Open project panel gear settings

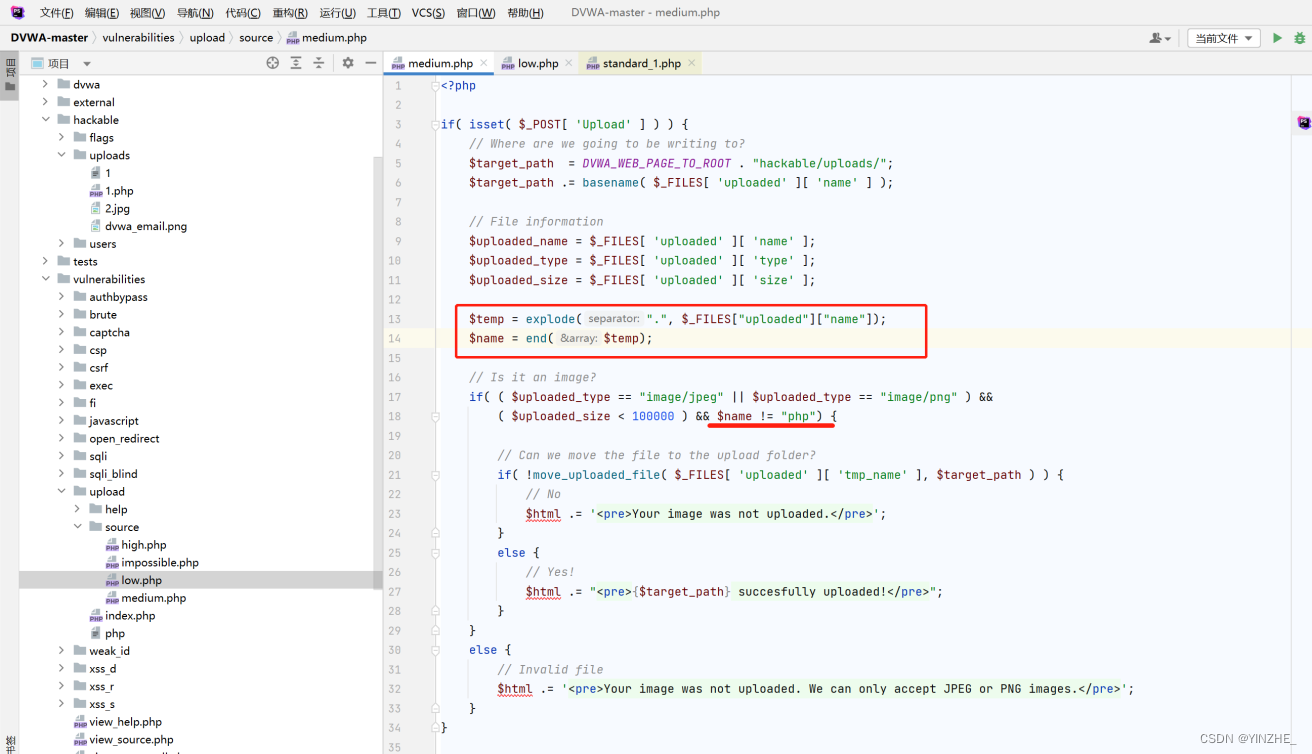click(x=348, y=63)
